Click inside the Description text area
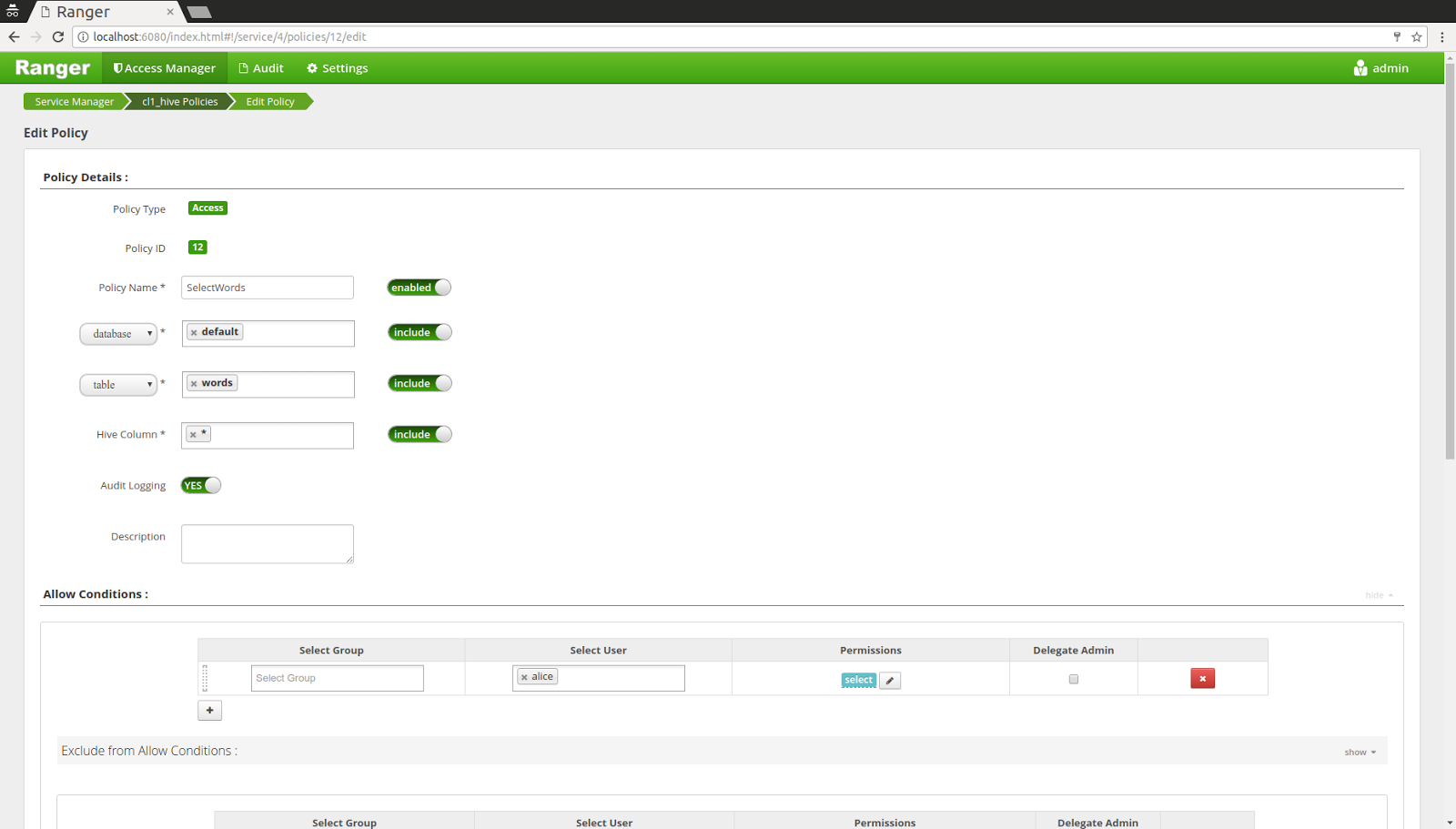 click(267, 543)
